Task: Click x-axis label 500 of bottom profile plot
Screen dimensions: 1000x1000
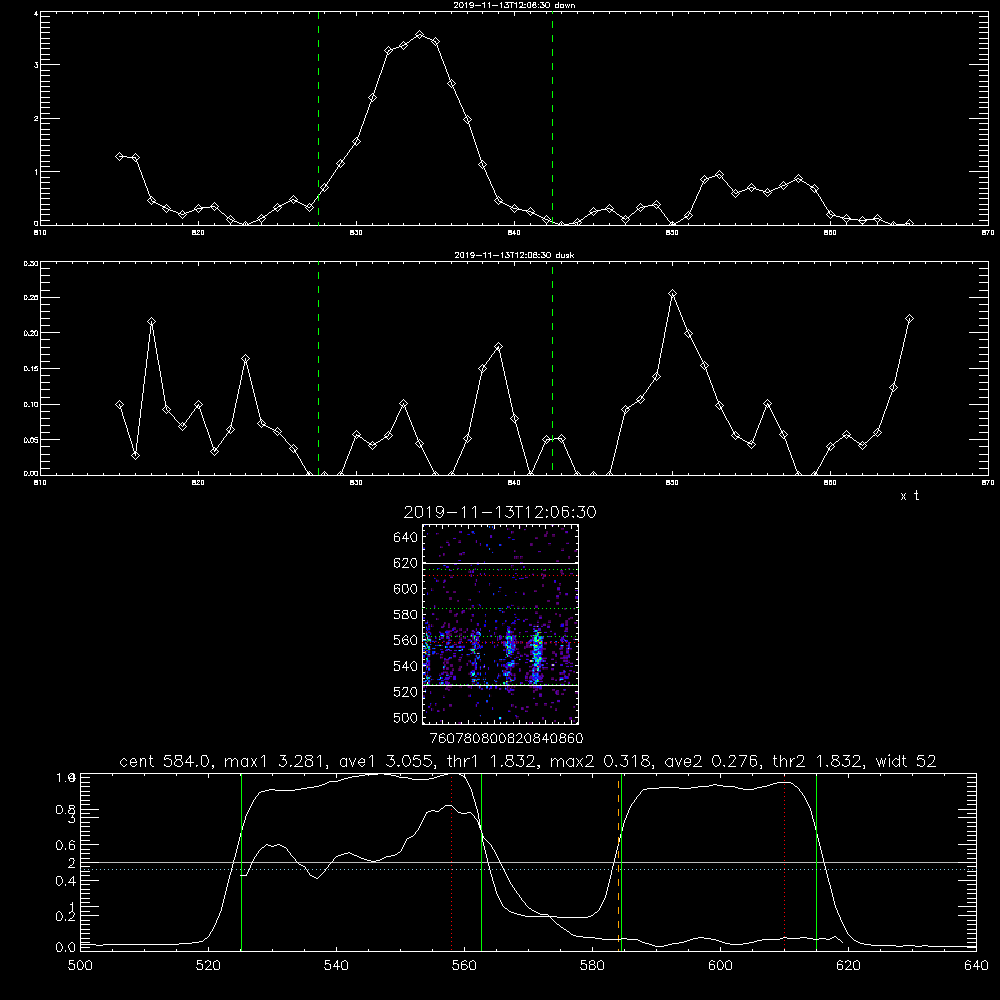Action: (x=80, y=966)
